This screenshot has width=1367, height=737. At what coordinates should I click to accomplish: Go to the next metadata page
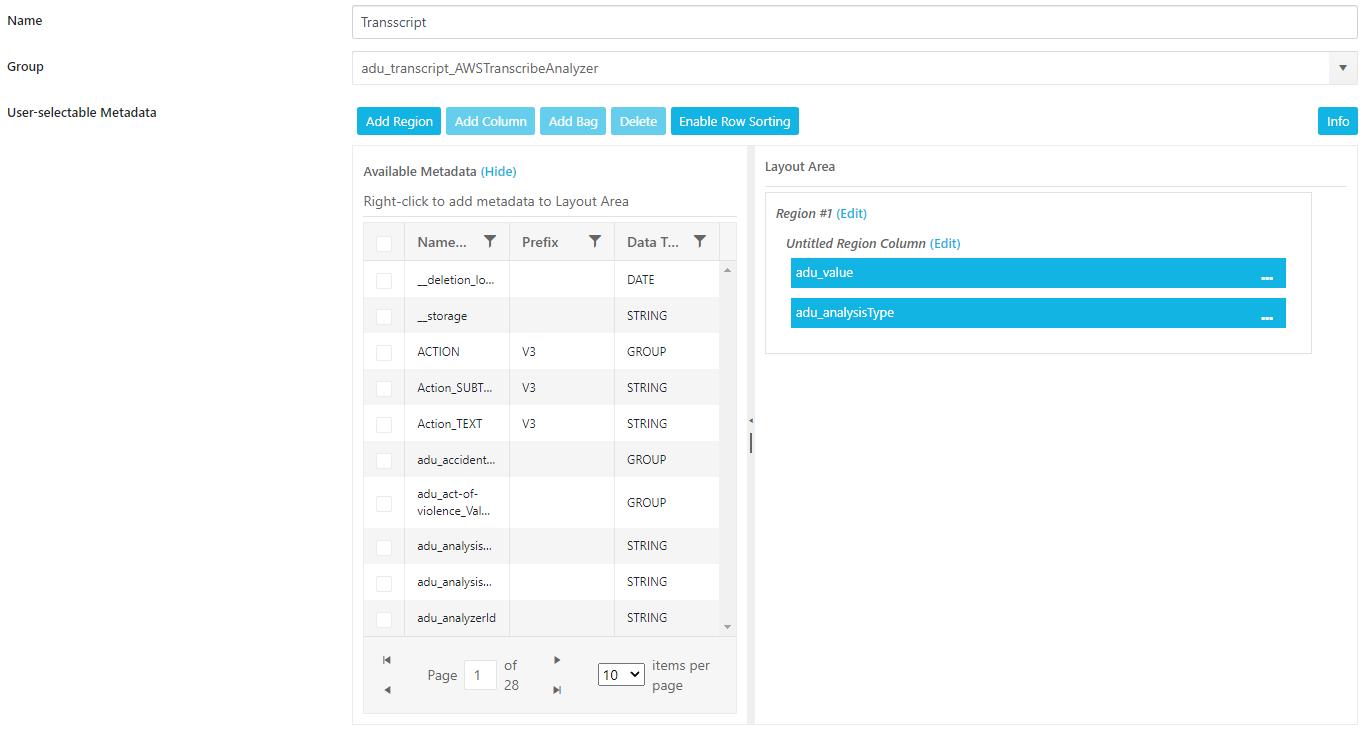557,660
